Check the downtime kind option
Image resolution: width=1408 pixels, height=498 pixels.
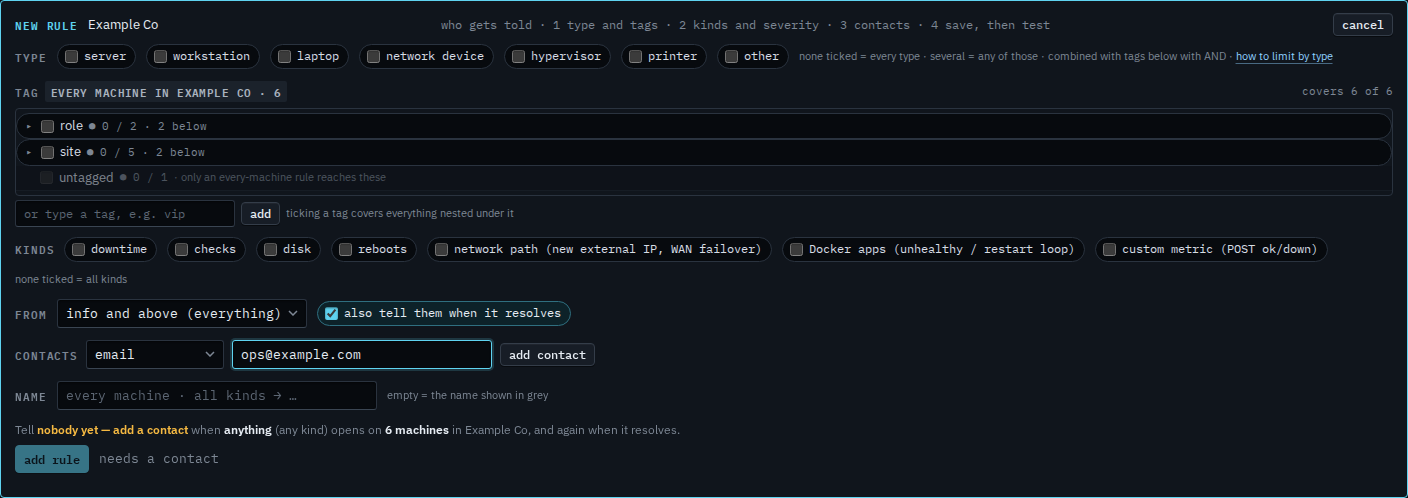(78, 249)
